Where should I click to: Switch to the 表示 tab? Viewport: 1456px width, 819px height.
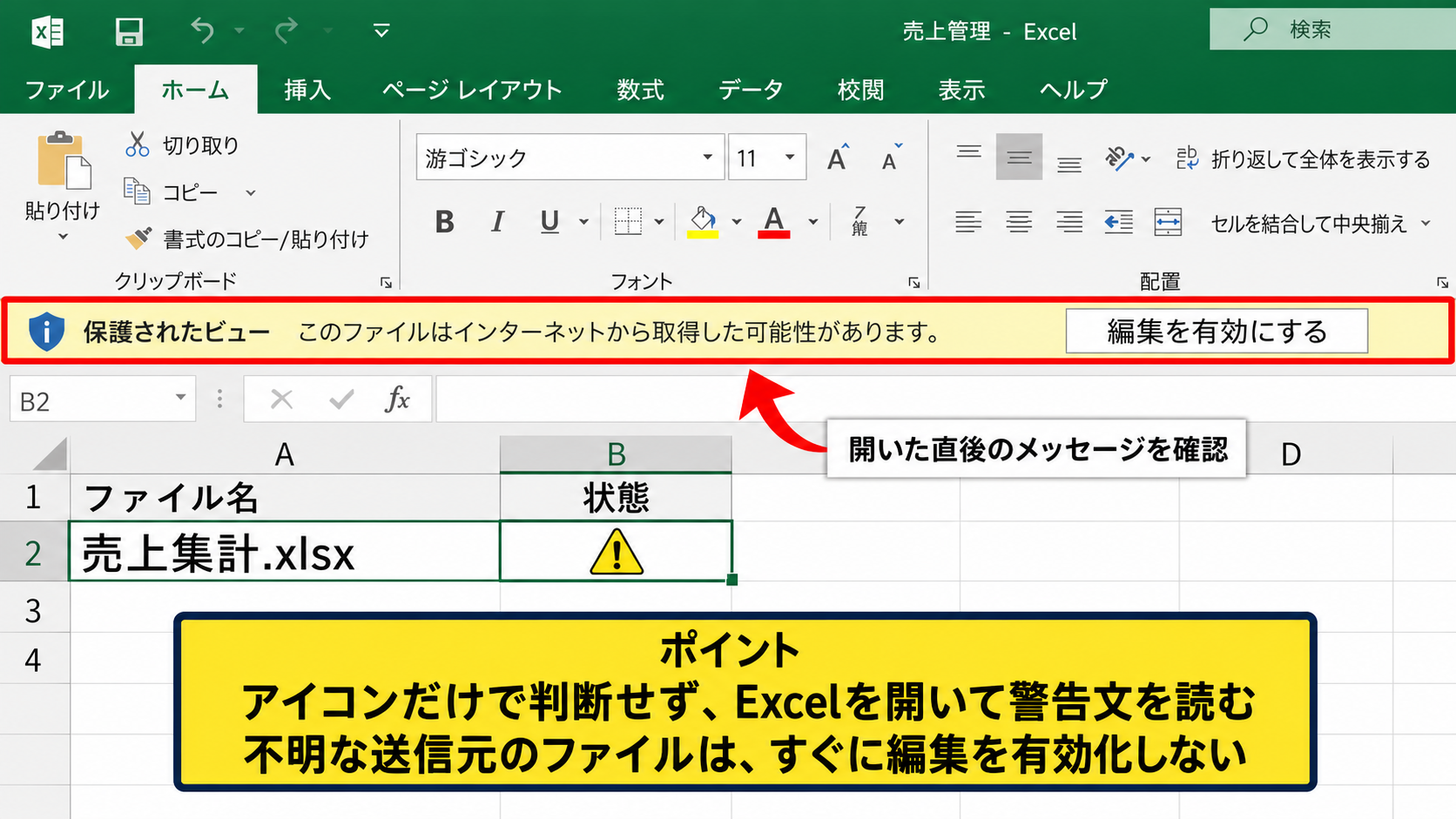coord(961,90)
